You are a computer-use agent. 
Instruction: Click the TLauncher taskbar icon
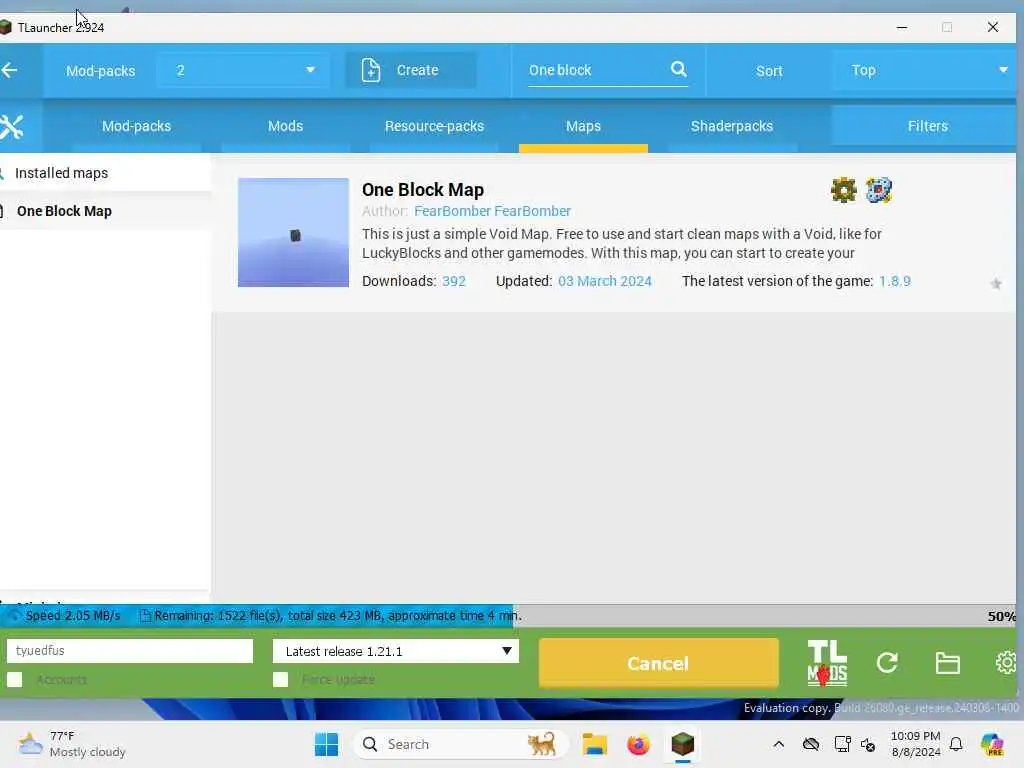pyautogui.click(x=682, y=744)
